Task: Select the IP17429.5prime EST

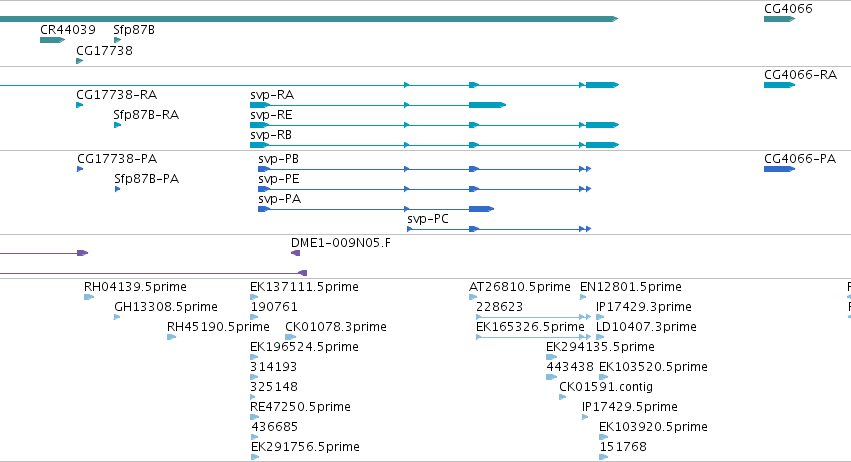Action: [585, 417]
